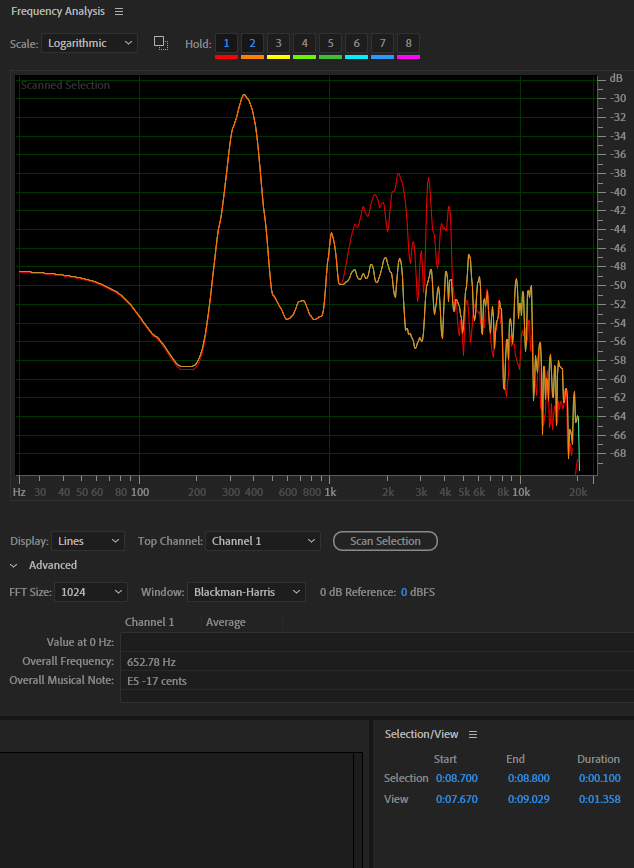Screen dimensions: 634x868
Task: Open the Selection/View panel menu icon
Action: click(473, 734)
